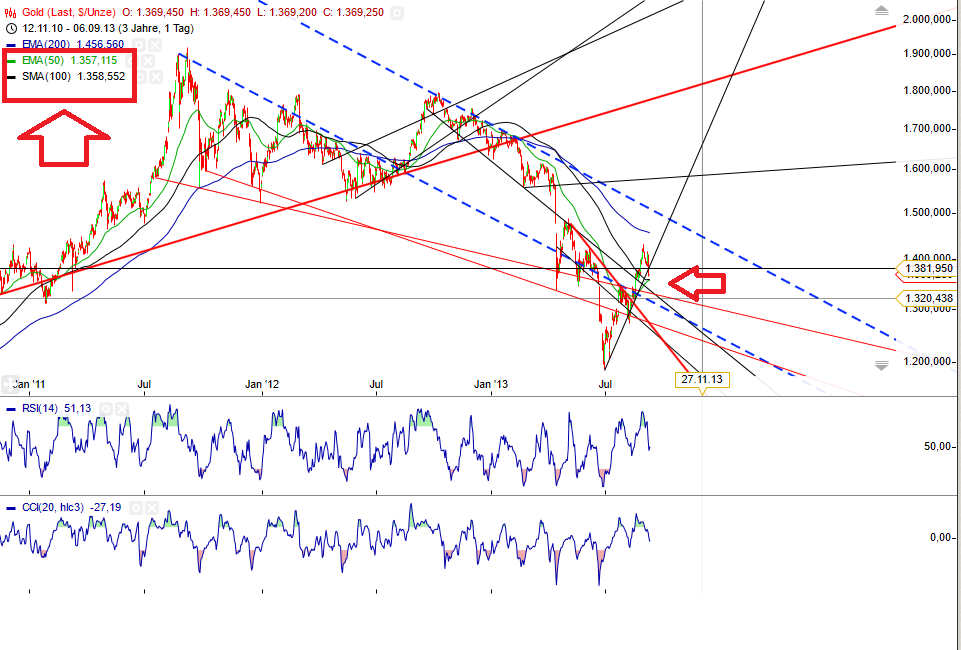Open settings for the RSI(14) indicator
The image size is (961, 650).
[x=106, y=408]
